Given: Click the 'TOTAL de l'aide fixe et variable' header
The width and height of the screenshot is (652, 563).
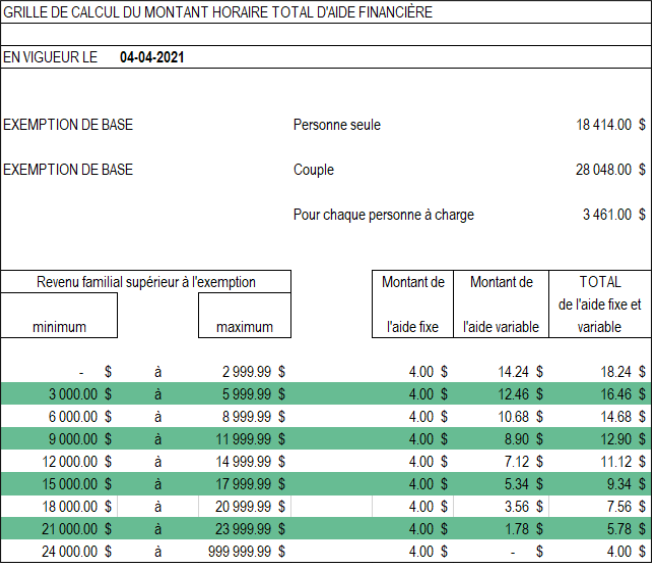Looking at the screenshot, I should (600, 304).
